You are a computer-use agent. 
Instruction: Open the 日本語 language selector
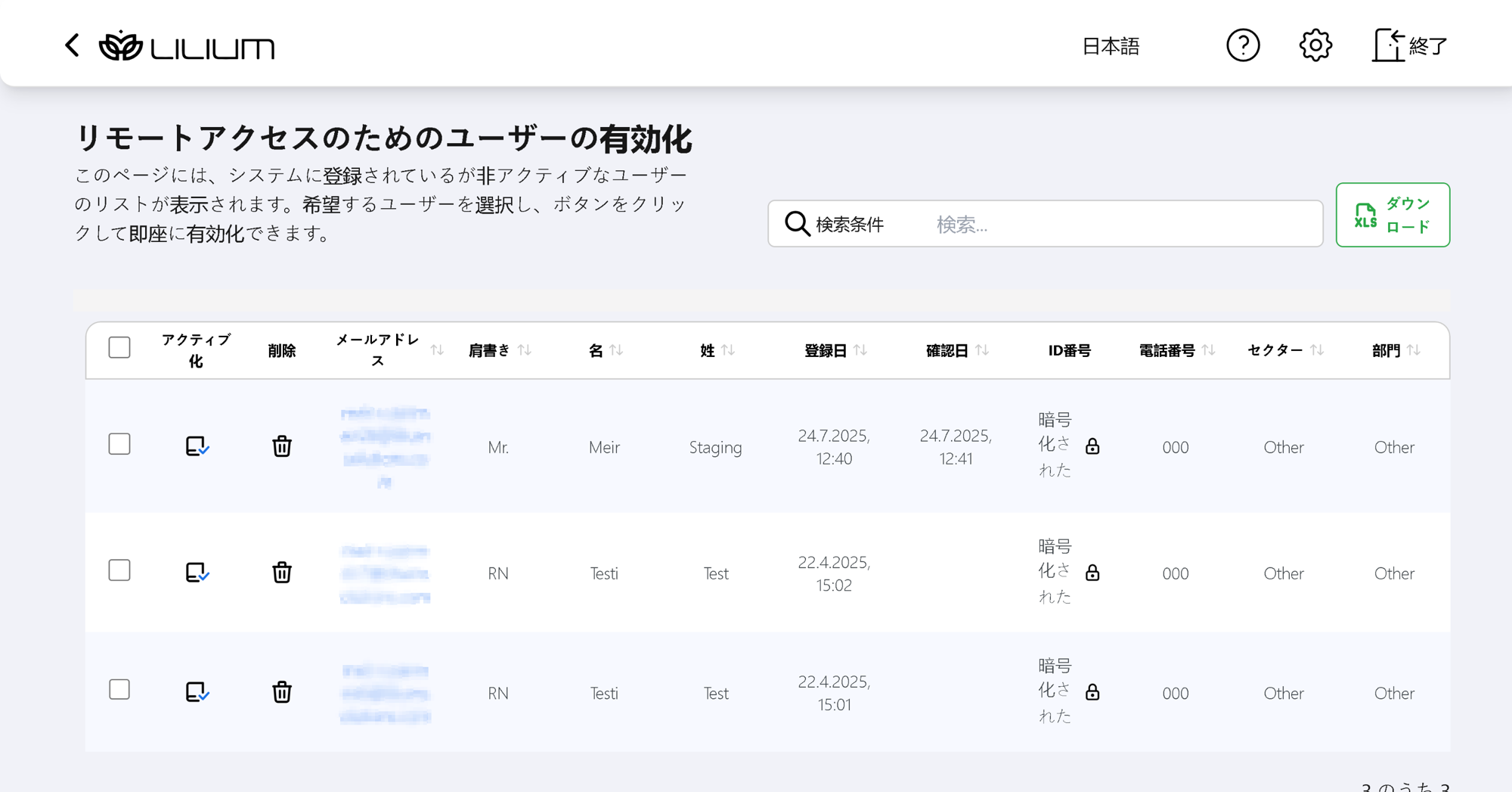click(x=1110, y=46)
